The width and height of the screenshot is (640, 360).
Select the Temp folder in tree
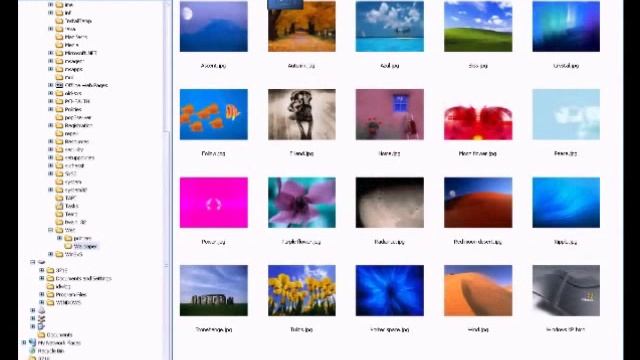[x=71, y=214]
